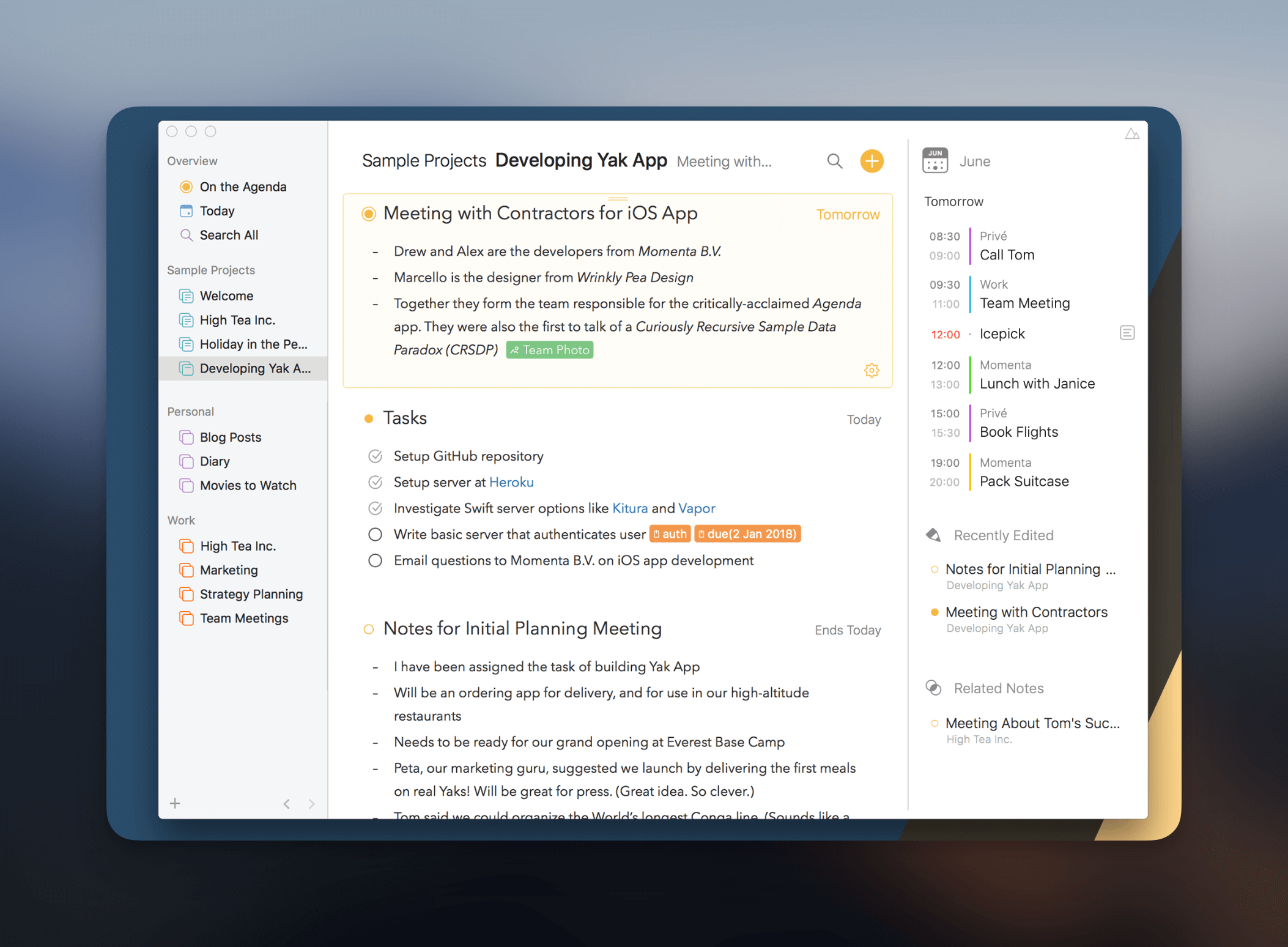Open search with the magnifier icon
1288x947 pixels.
point(834,161)
